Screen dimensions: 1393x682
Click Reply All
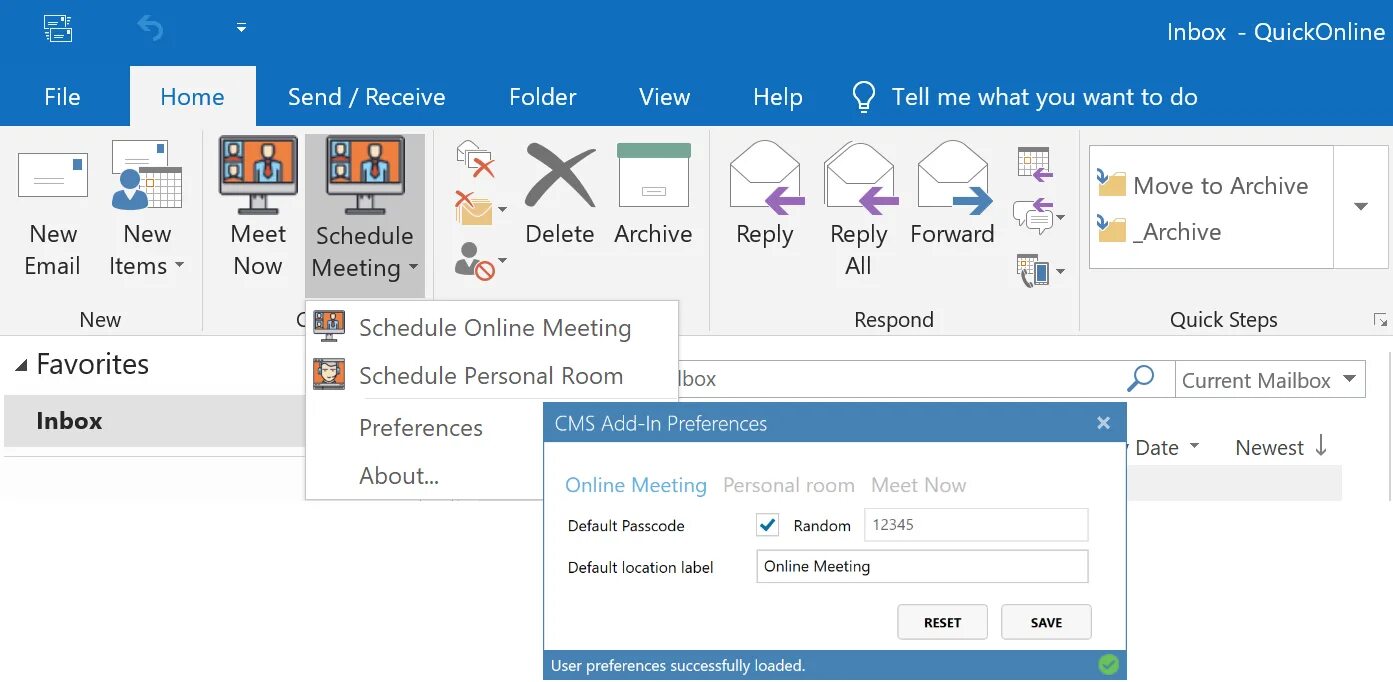pos(859,210)
